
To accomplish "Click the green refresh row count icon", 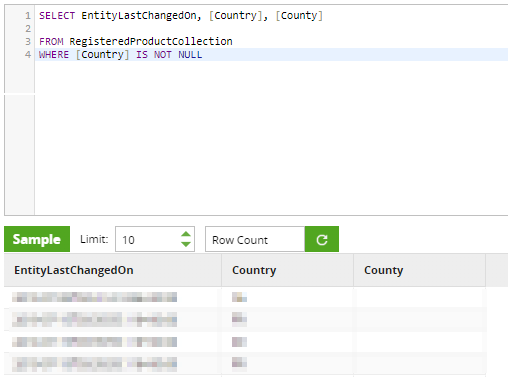I will [x=322, y=239].
